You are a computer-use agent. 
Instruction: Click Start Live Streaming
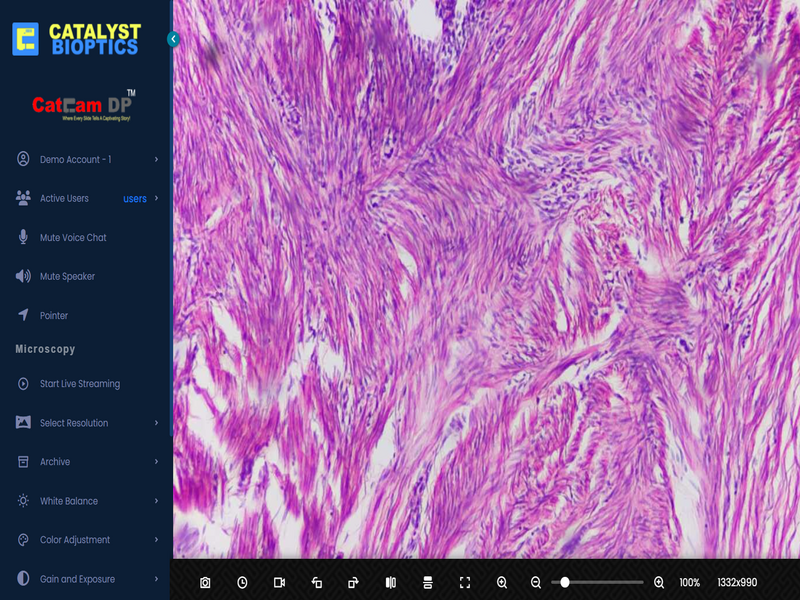click(x=79, y=384)
